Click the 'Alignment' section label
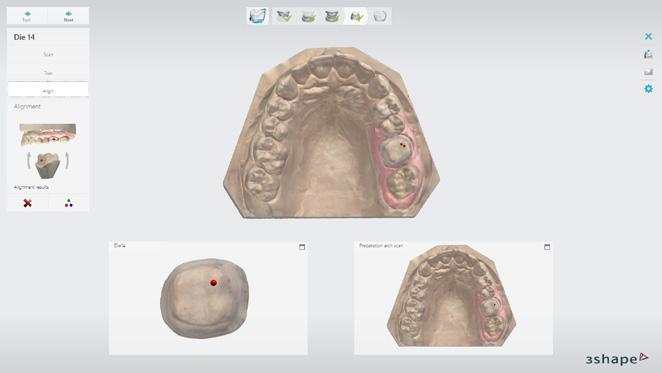The height and width of the screenshot is (373, 662). pos(27,106)
